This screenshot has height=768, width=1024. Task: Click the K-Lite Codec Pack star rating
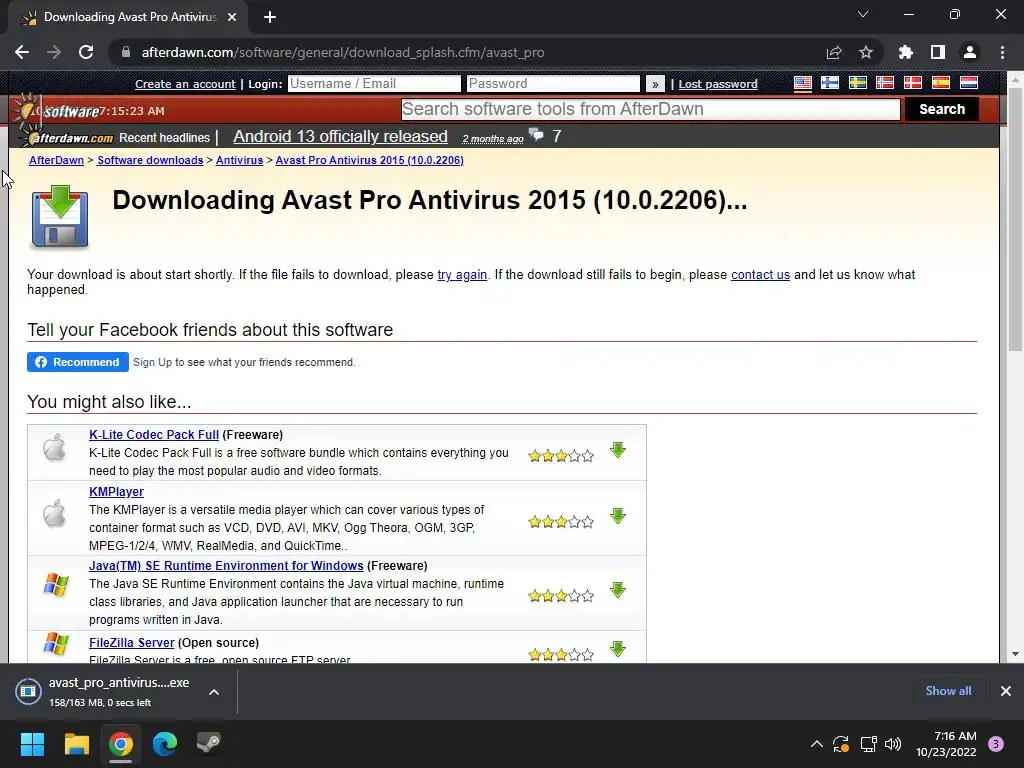pos(561,456)
